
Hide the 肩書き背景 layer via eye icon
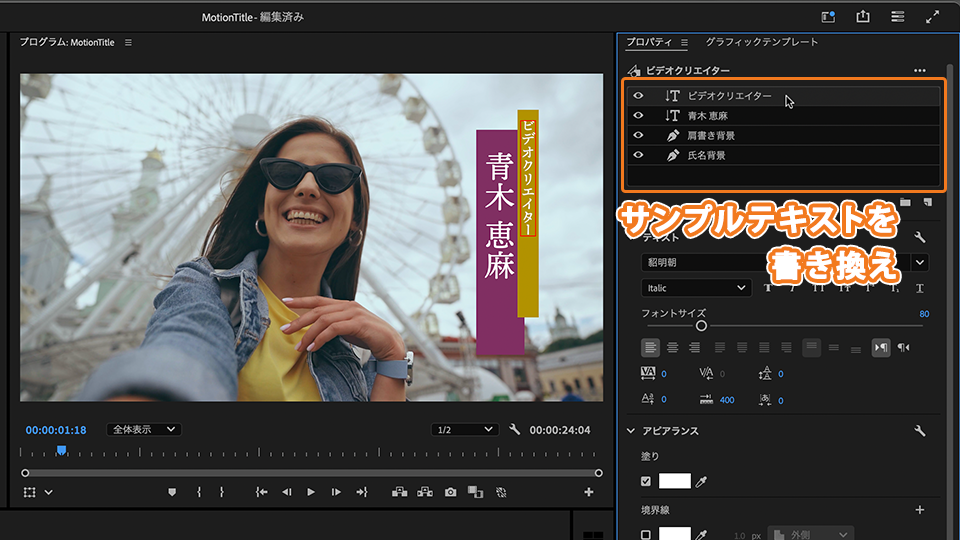(638, 135)
